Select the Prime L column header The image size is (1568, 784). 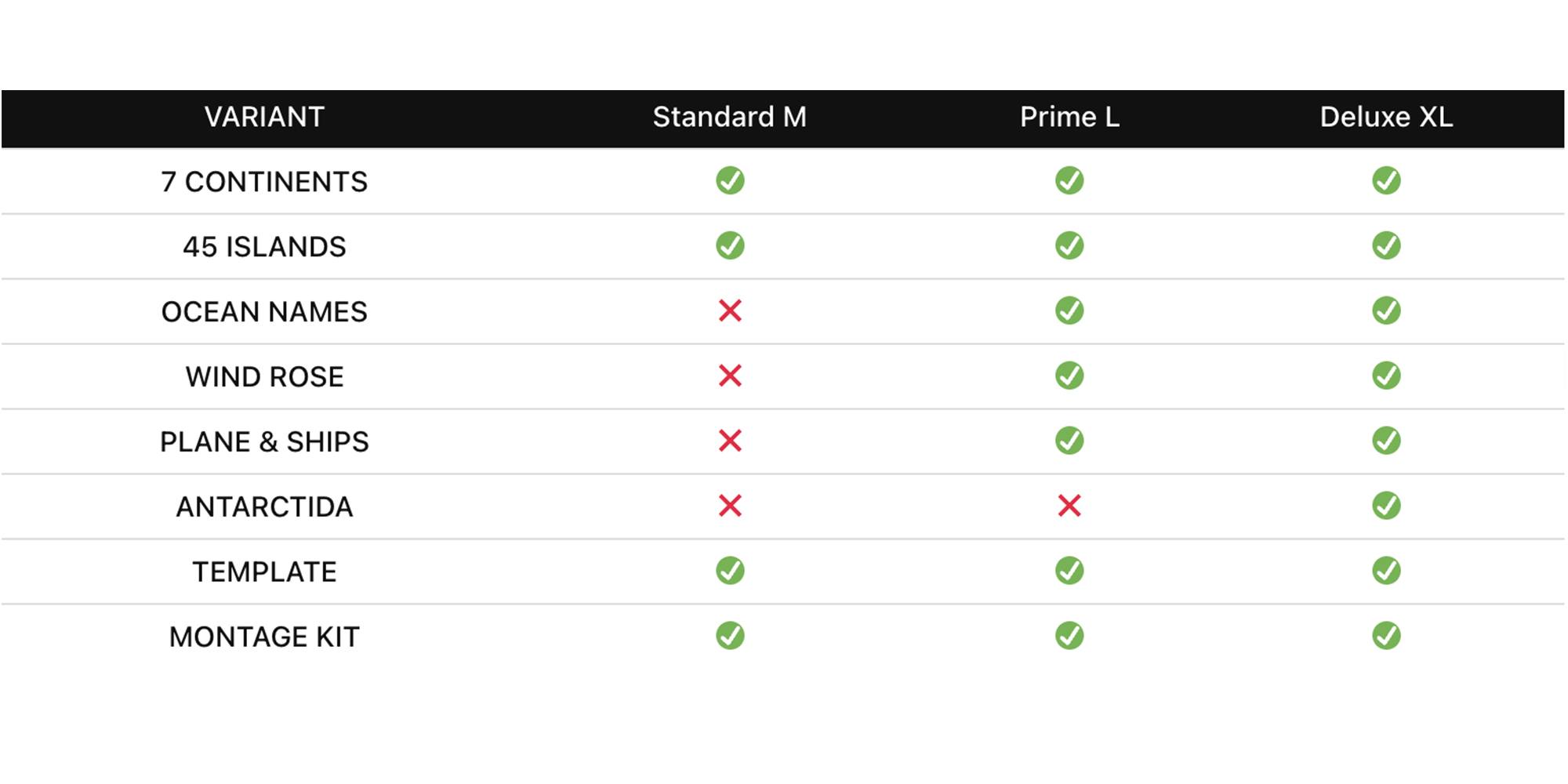point(1069,117)
